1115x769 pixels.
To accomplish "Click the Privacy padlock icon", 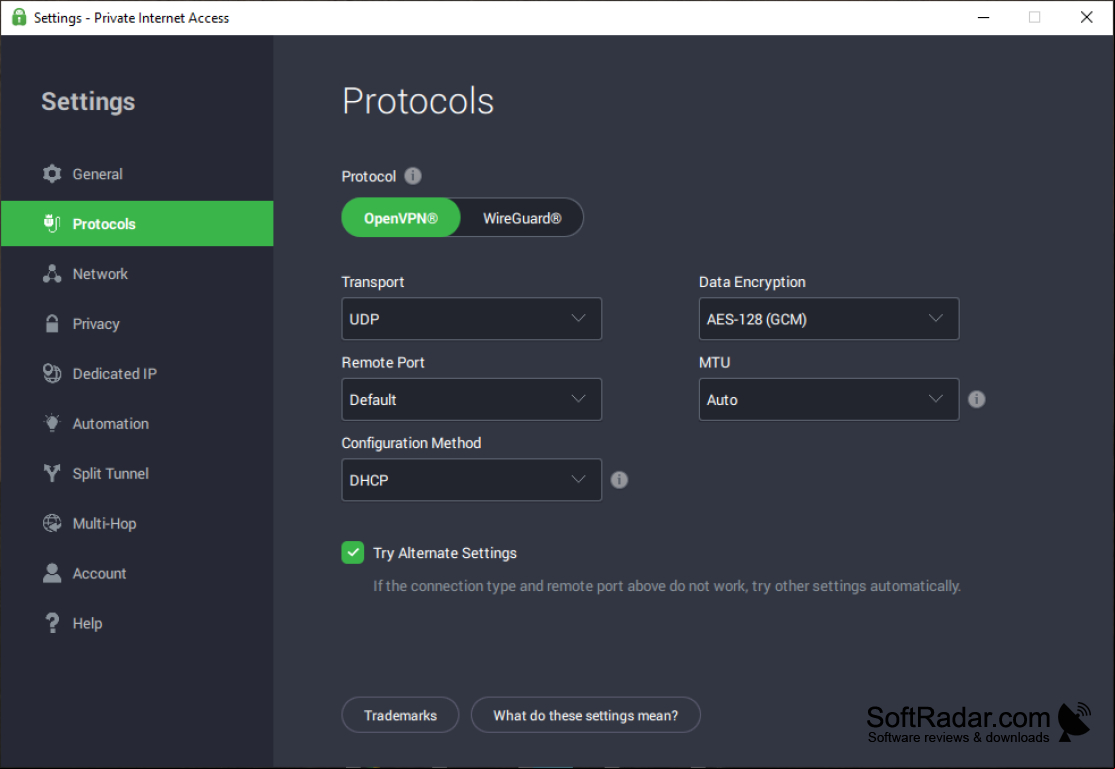I will point(52,324).
